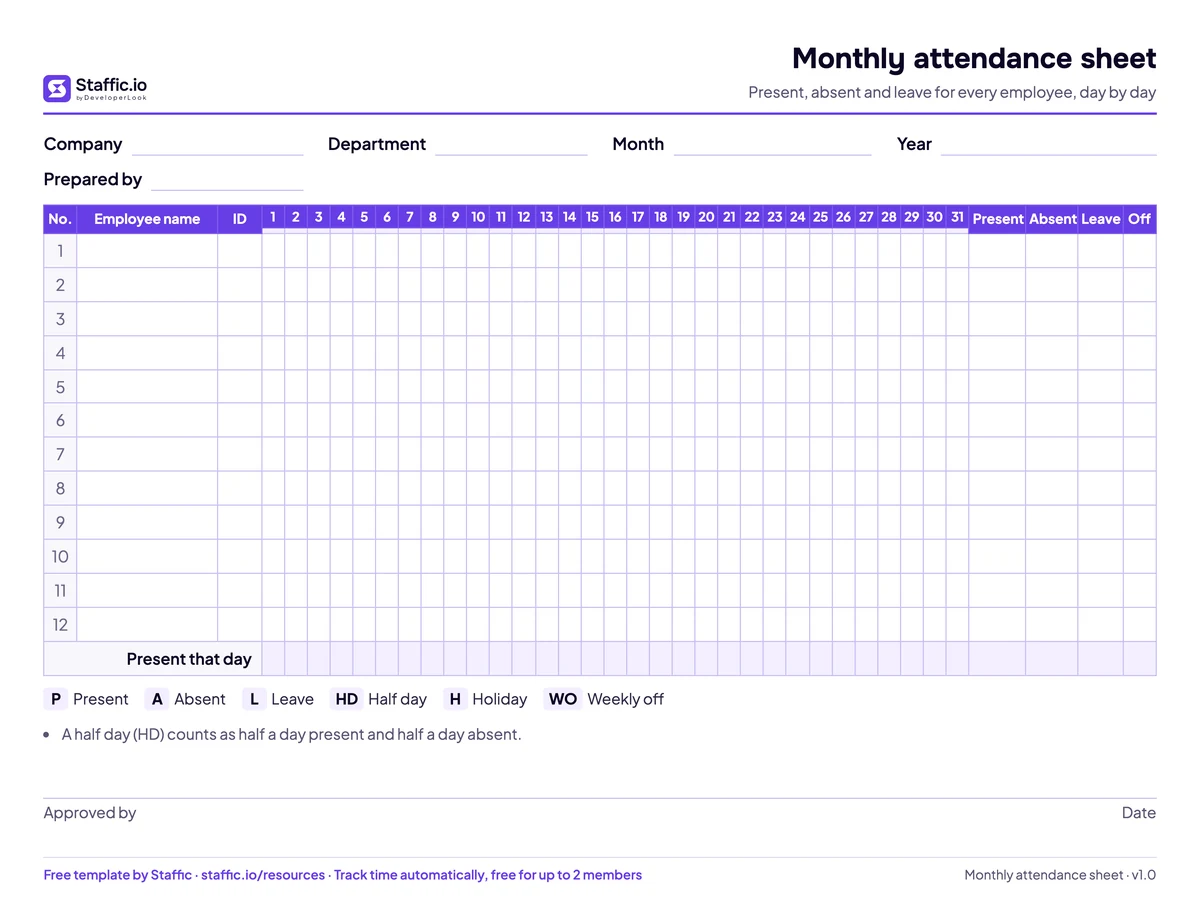The image size is (1200, 900).
Task: Click employee name cell in row 3
Action: click(x=147, y=319)
